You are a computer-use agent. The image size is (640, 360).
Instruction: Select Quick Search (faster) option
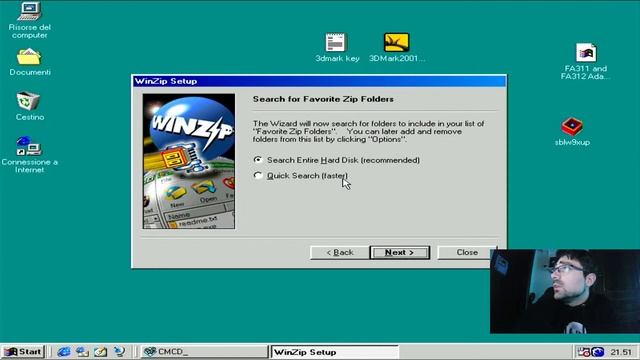pos(301,176)
